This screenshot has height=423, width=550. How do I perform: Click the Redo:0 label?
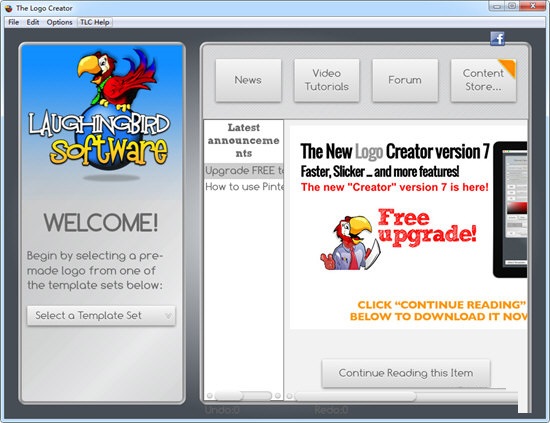pyautogui.click(x=331, y=410)
